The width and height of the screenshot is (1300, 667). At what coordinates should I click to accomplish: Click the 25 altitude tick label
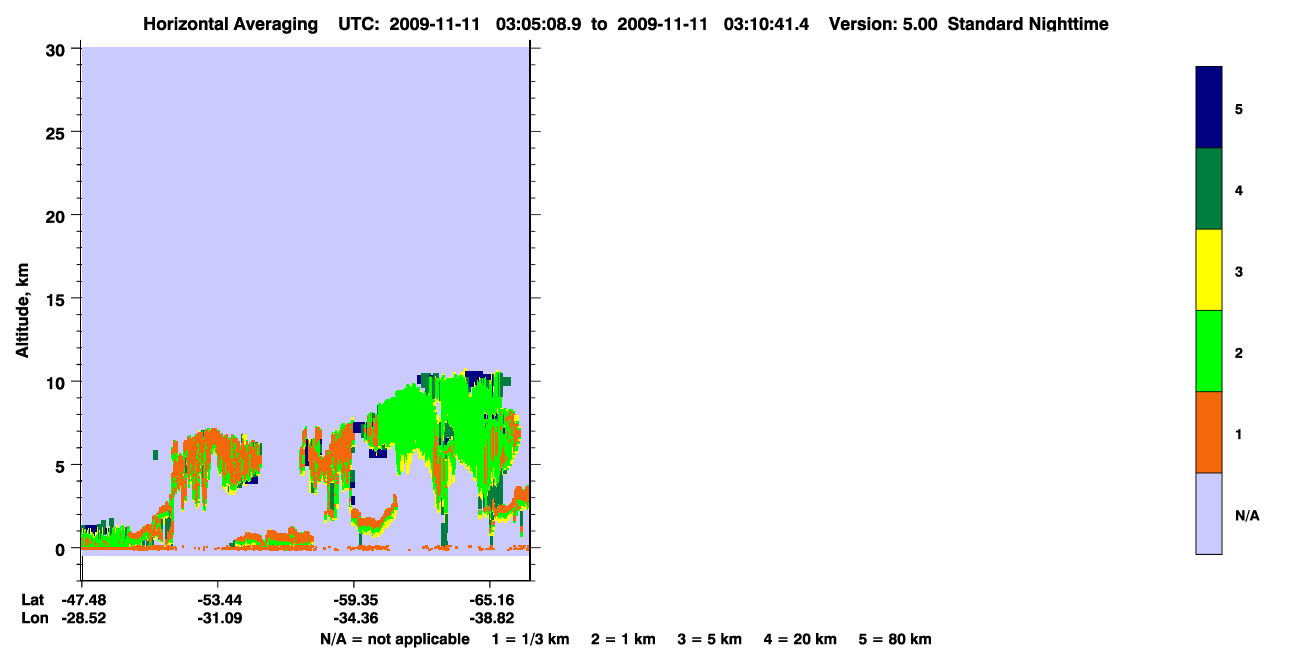[x=58, y=132]
